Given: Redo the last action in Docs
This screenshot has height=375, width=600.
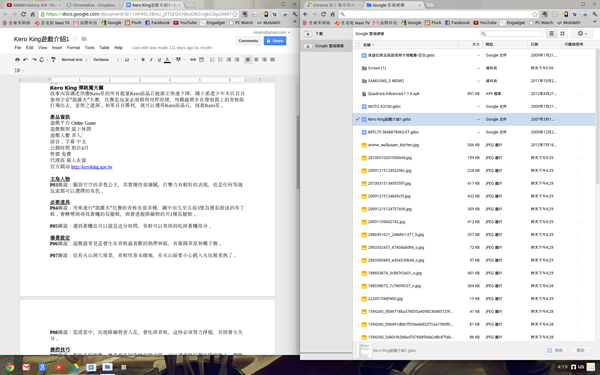Looking at the screenshot, I should (x=34, y=60).
